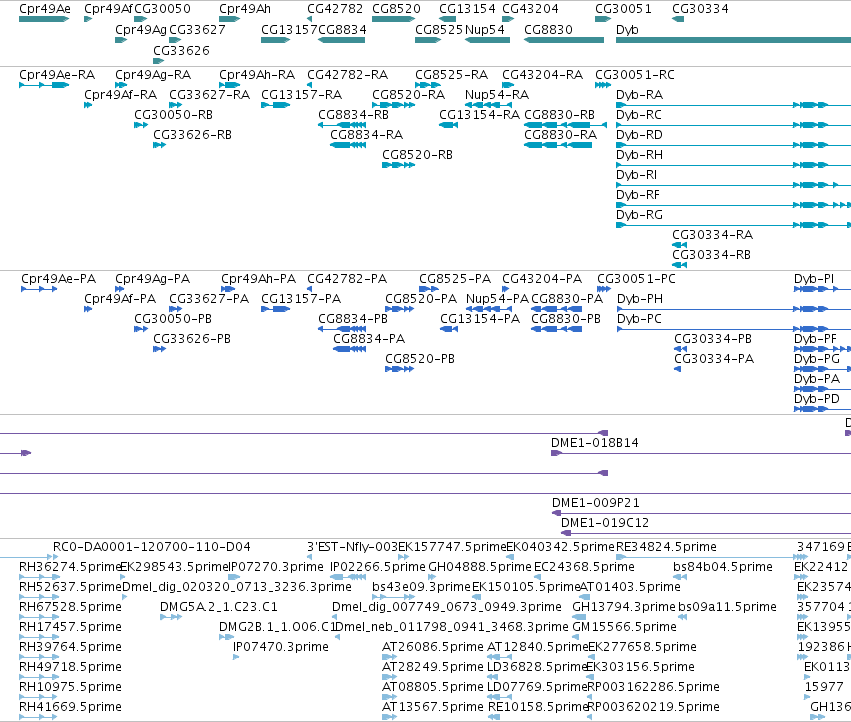Image resolution: width=851 pixels, height=722 pixels.
Task: Select protein Cpr49Ae-PA label
Action: click(x=59, y=278)
